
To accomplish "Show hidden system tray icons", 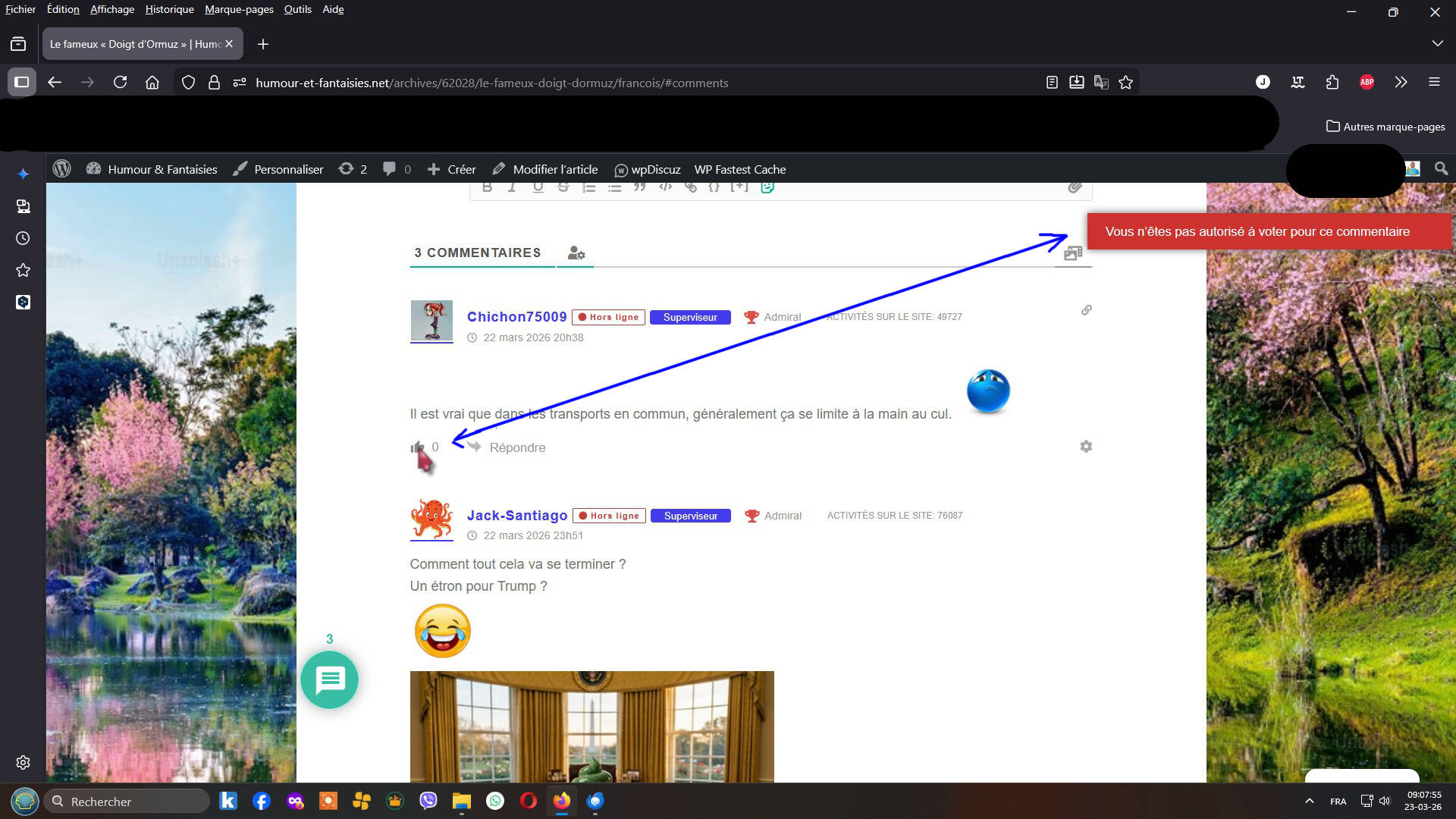I will point(1309,801).
